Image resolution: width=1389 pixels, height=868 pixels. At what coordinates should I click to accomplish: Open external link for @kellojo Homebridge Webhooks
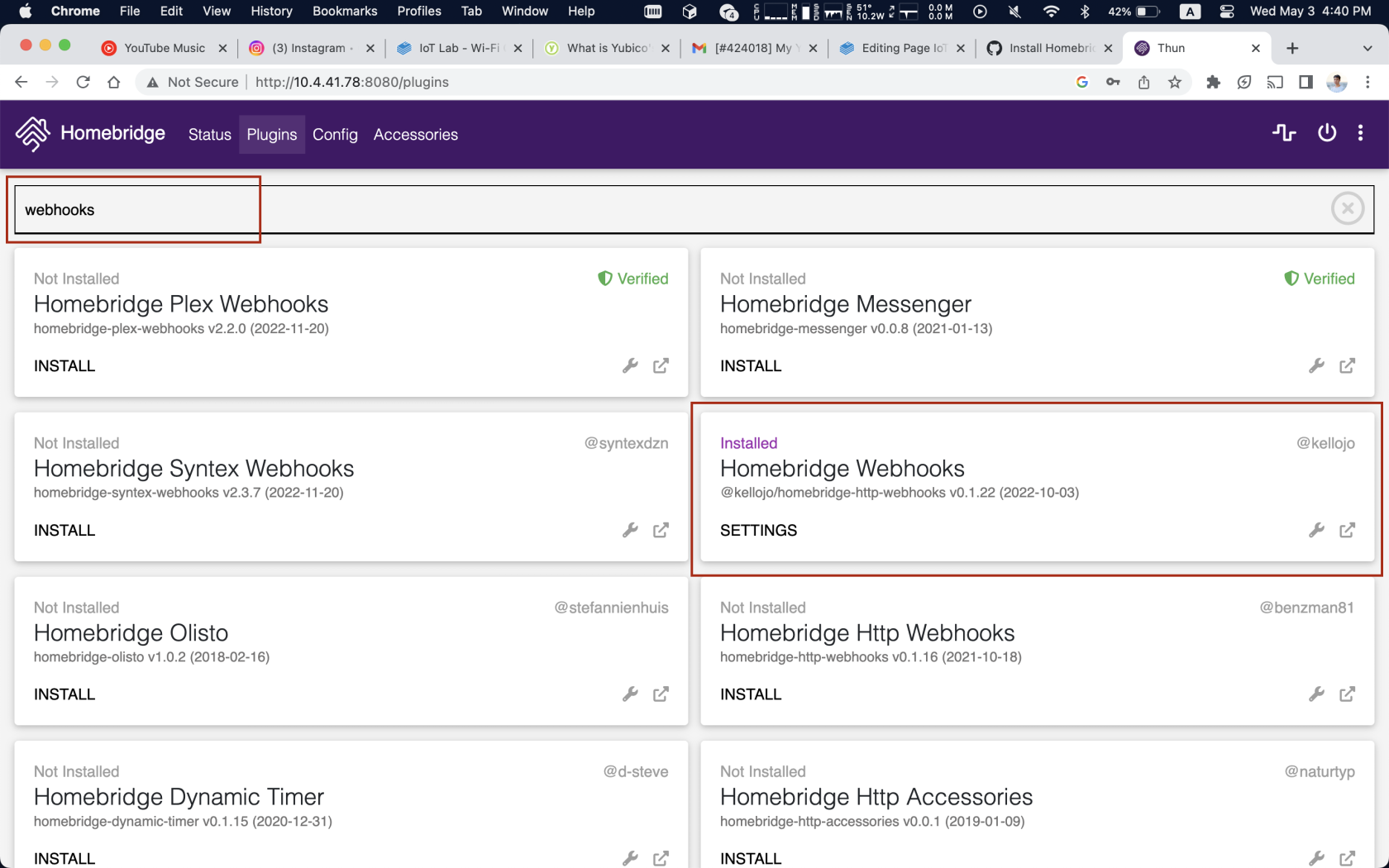[x=1347, y=530]
